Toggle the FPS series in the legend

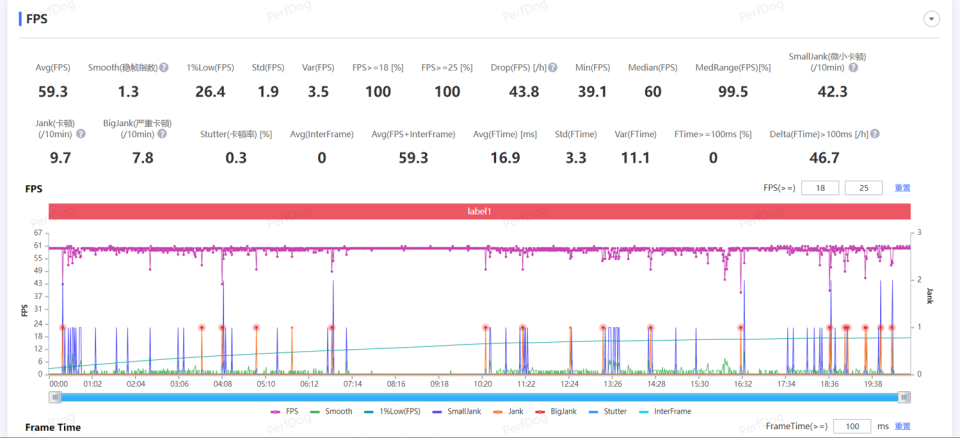pyautogui.click(x=287, y=412)
